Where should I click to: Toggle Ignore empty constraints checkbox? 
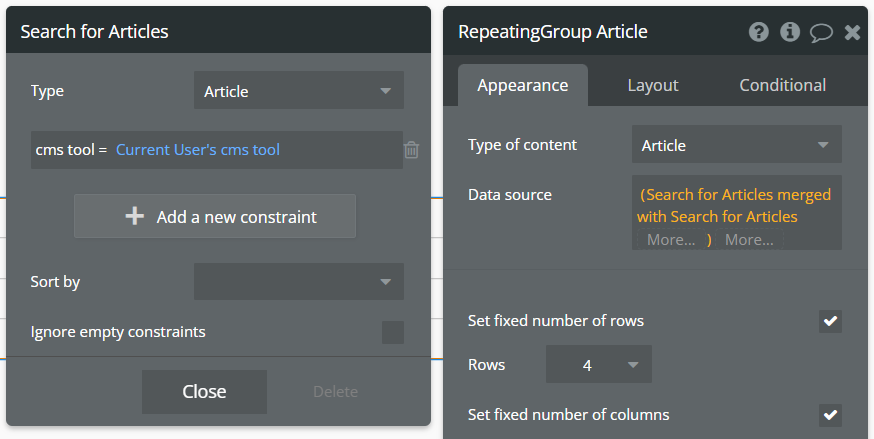(x=393, y=332)
